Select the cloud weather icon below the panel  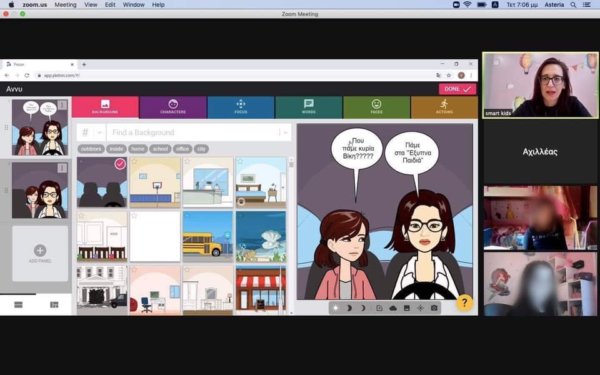(x=393, y=308)
